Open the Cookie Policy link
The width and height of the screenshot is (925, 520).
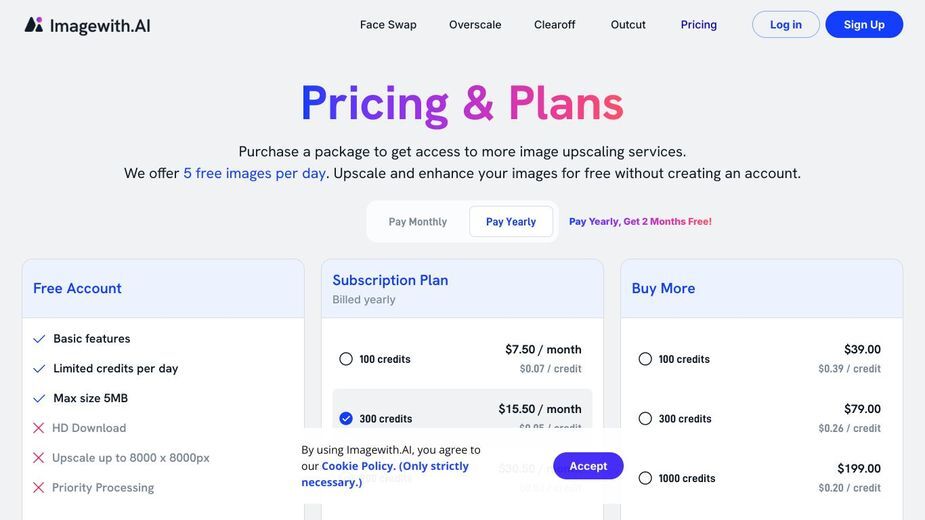point(357,466)
